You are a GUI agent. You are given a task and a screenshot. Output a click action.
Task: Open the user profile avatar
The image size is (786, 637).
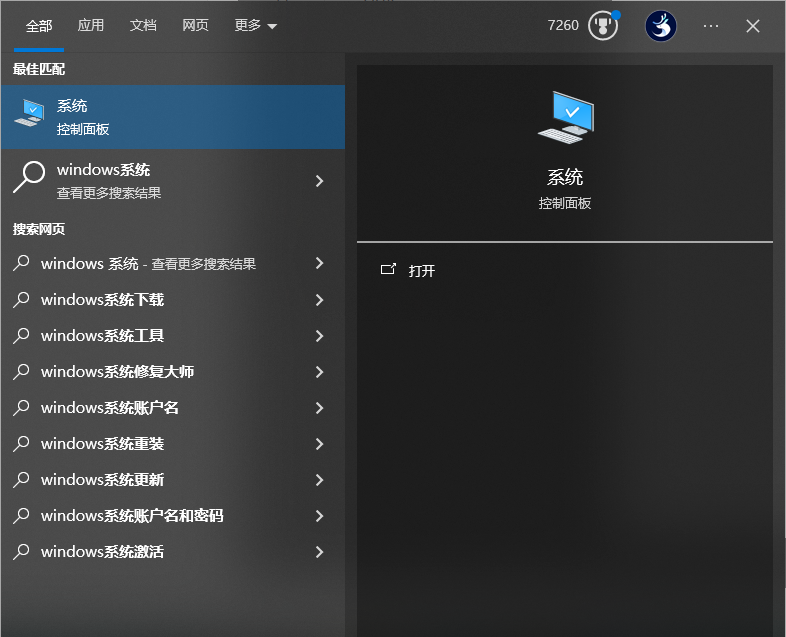(x=661, y=26)
